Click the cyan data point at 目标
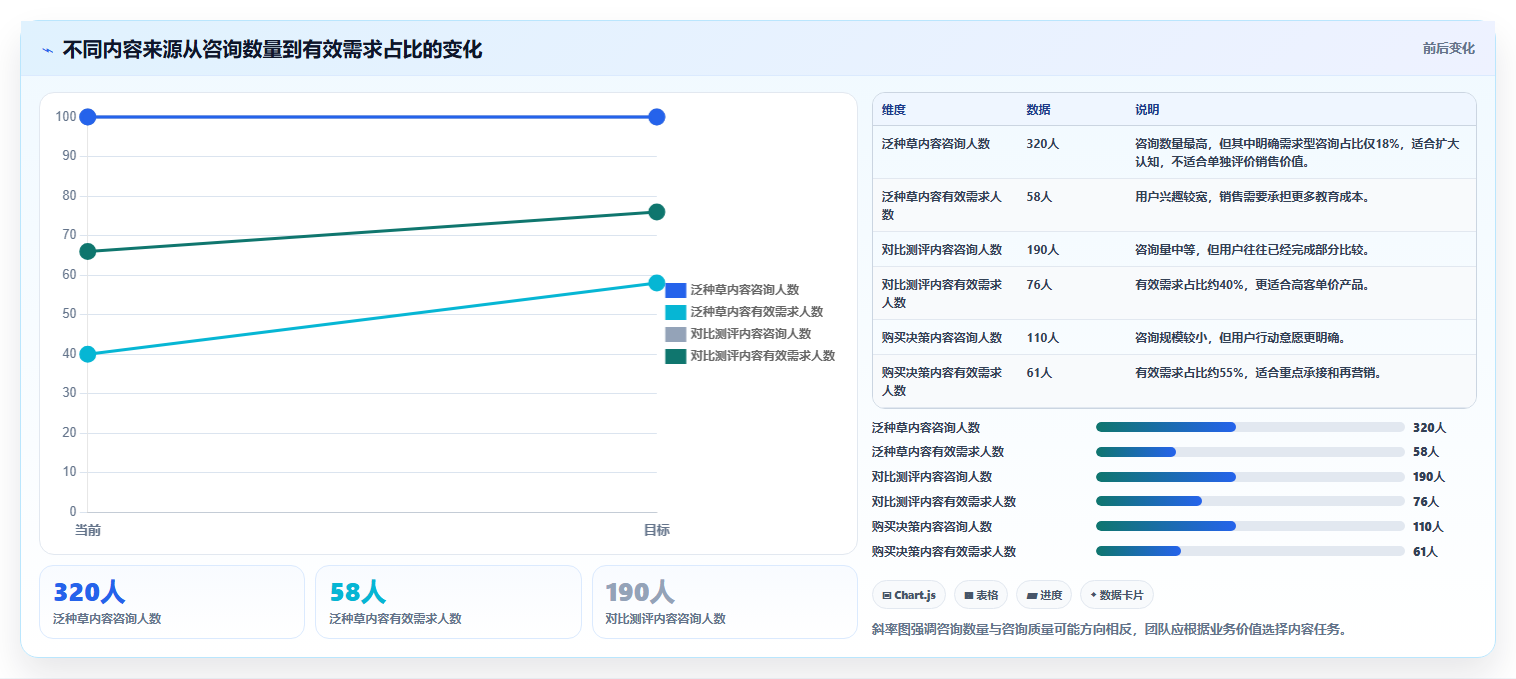 pos(657,283)
